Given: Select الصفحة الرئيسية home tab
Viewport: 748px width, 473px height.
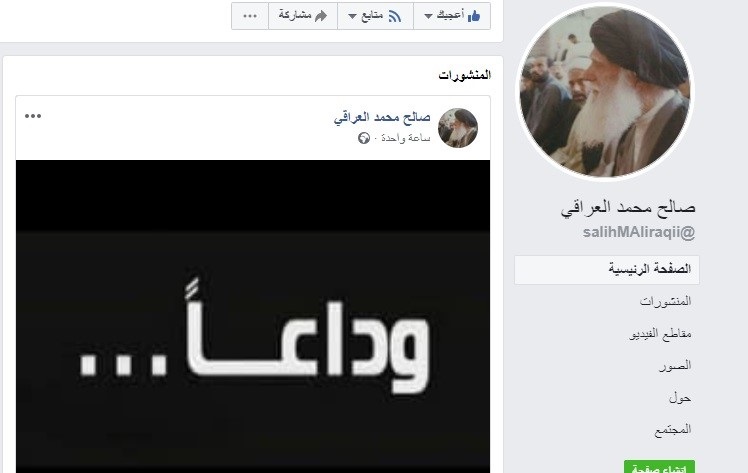Looking at the screenshot, I should (607, 269).
